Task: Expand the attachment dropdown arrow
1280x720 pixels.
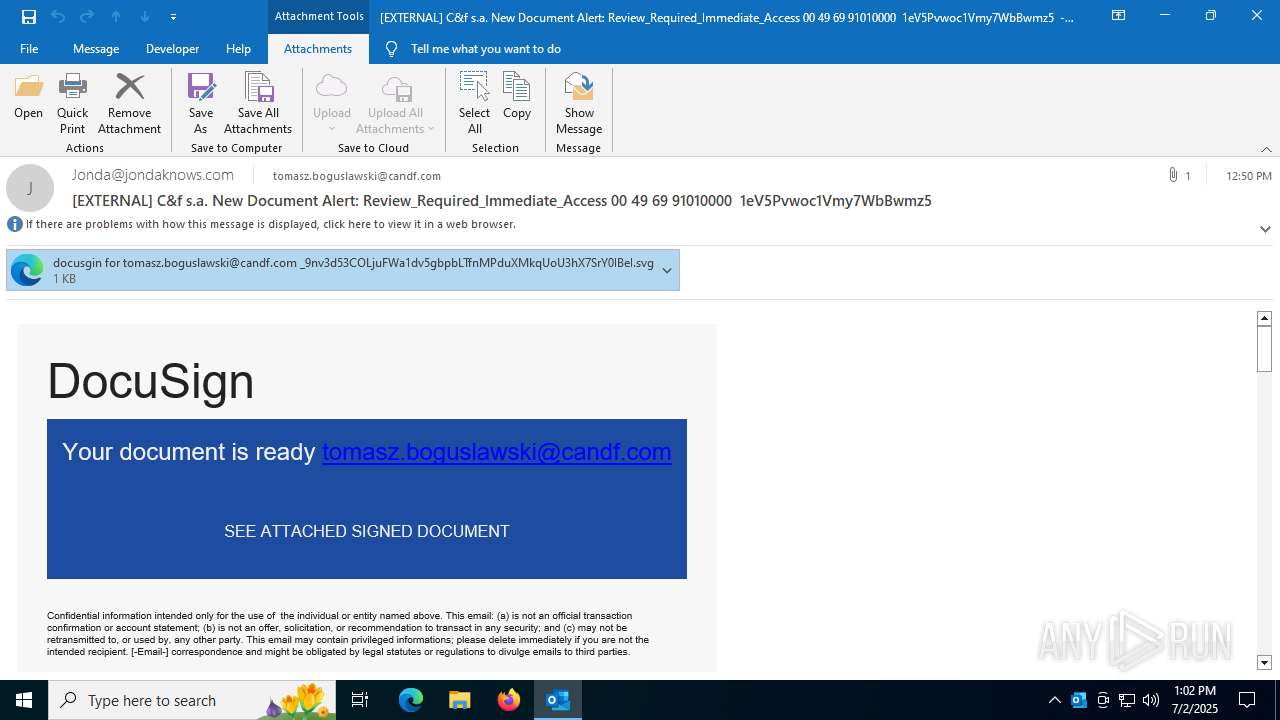Action: tap(667, 270)
